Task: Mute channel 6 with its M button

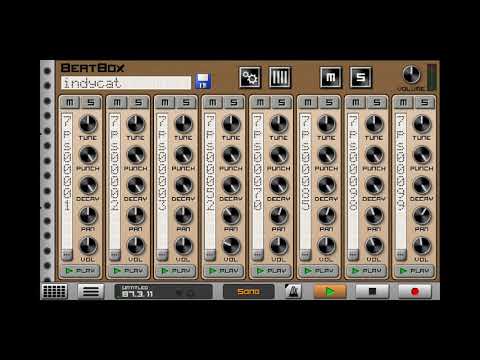Action: click(x=308, y=103)
